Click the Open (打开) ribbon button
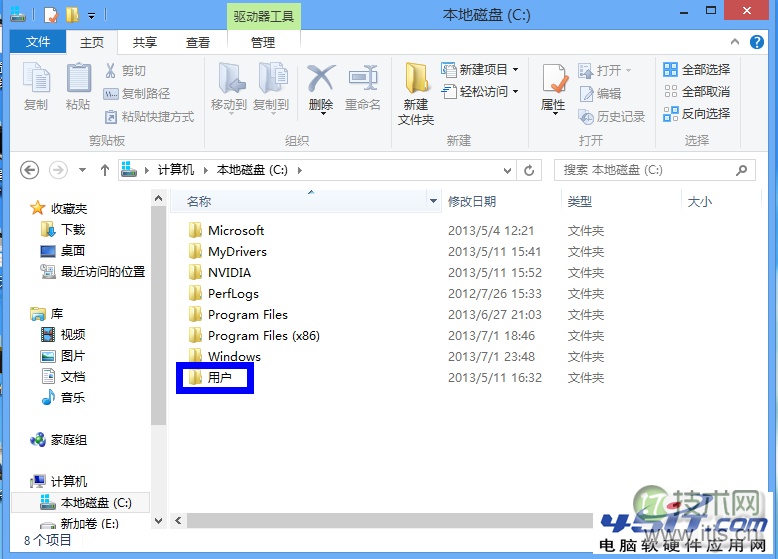 coord(605,70)
